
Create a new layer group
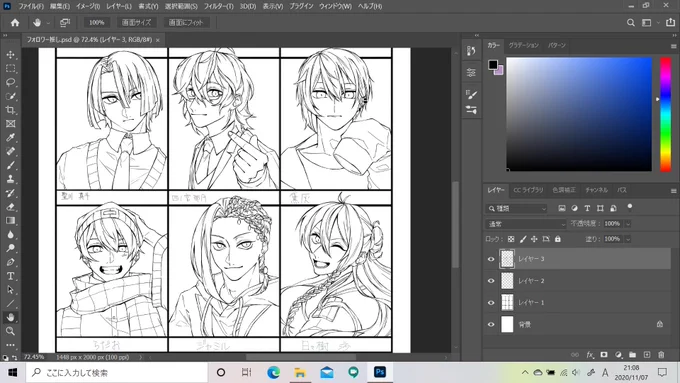coord(632,355)
